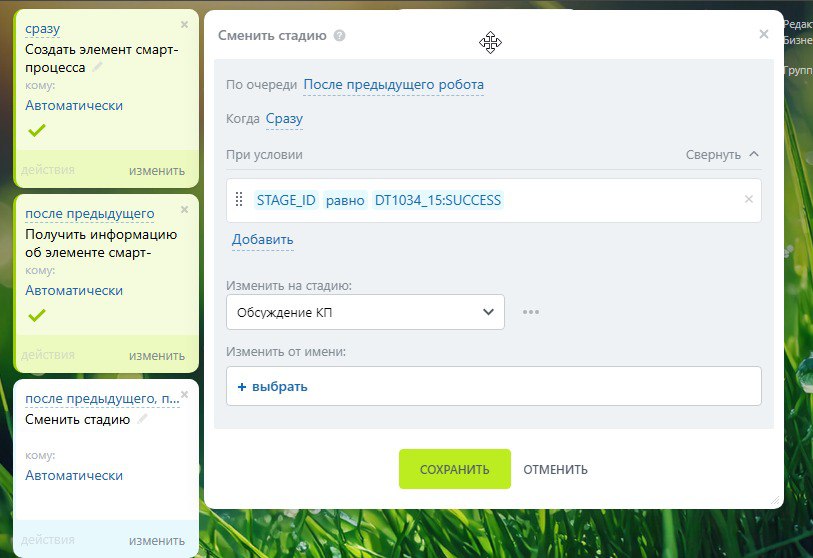Change the Когда timing value Сразу
Viewport: 813px width, 558px height.
(284, 119)
